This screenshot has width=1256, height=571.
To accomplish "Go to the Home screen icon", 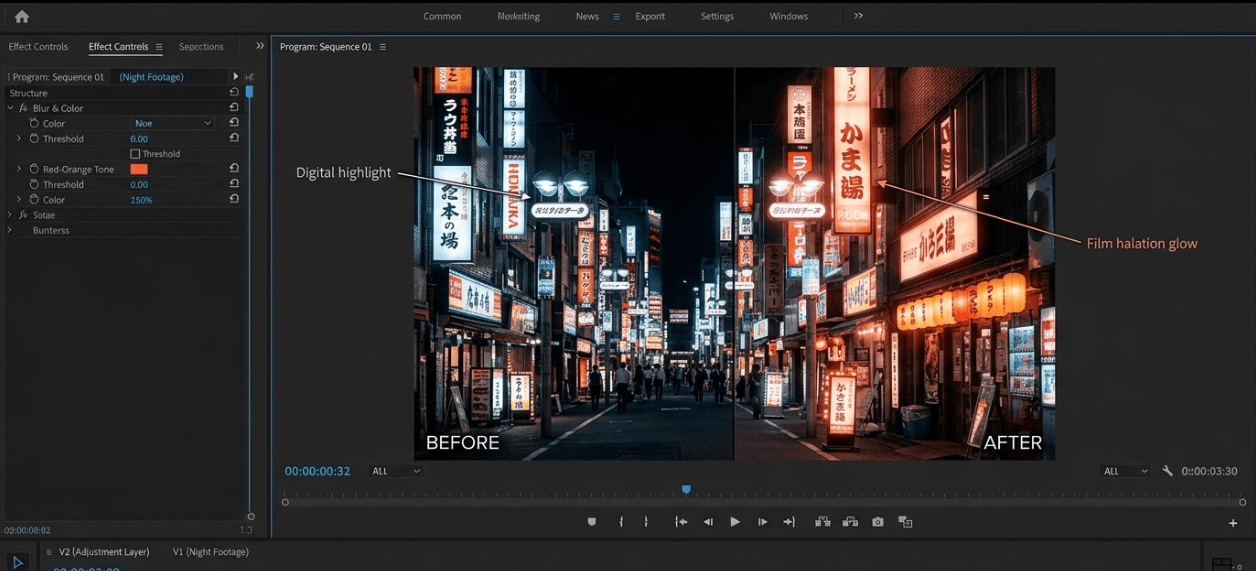I will pyautogui.click(x=22, y=16).
